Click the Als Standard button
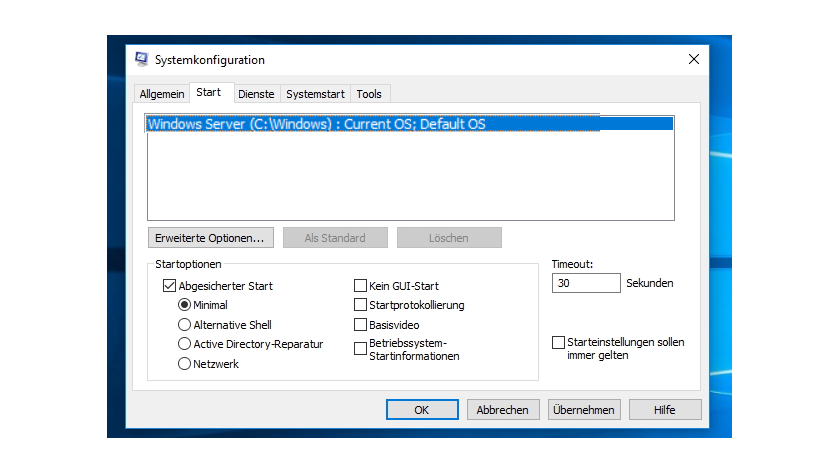 pos(335,238)
